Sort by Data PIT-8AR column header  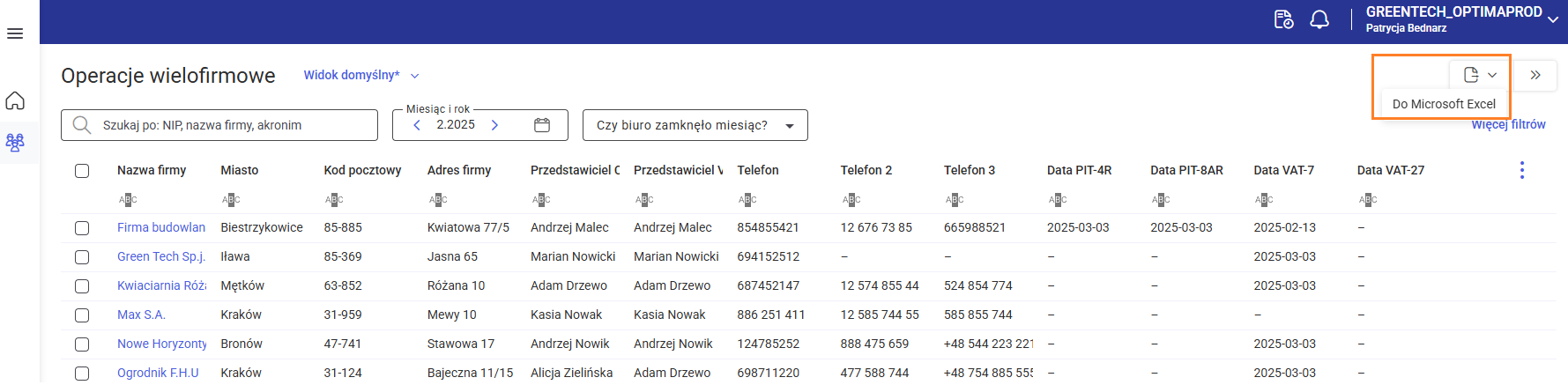point(1186,170)
